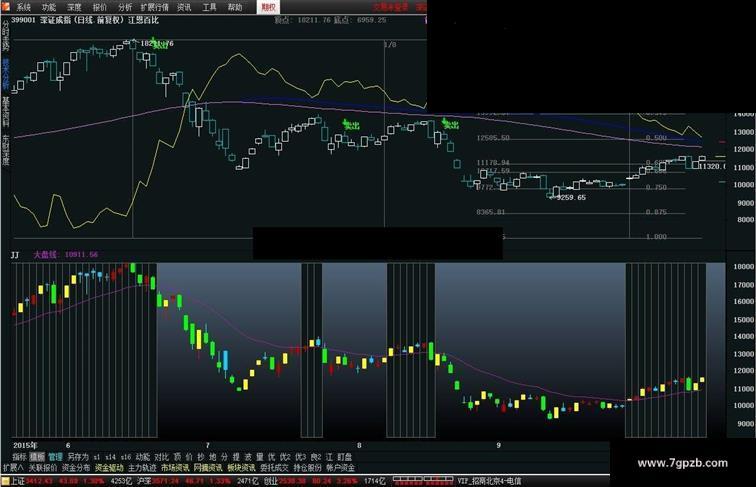This screenshot has width=756, height=487.
Task: Click 另存为 to save template
Action: coord(78,457)
